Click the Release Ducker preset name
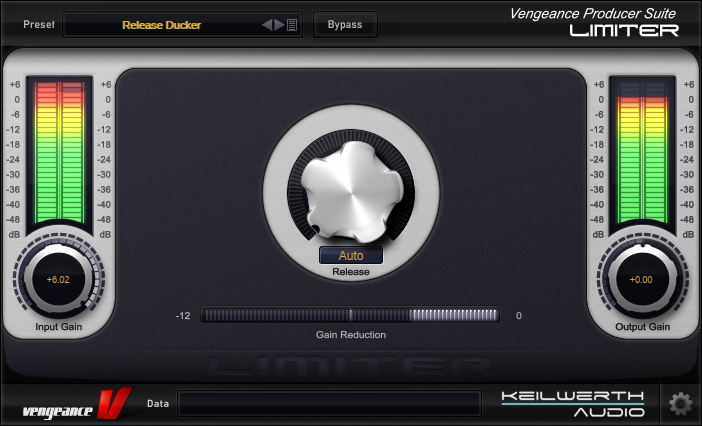The height and width of the screenshot is (426, 702). (x=161, y=24)
